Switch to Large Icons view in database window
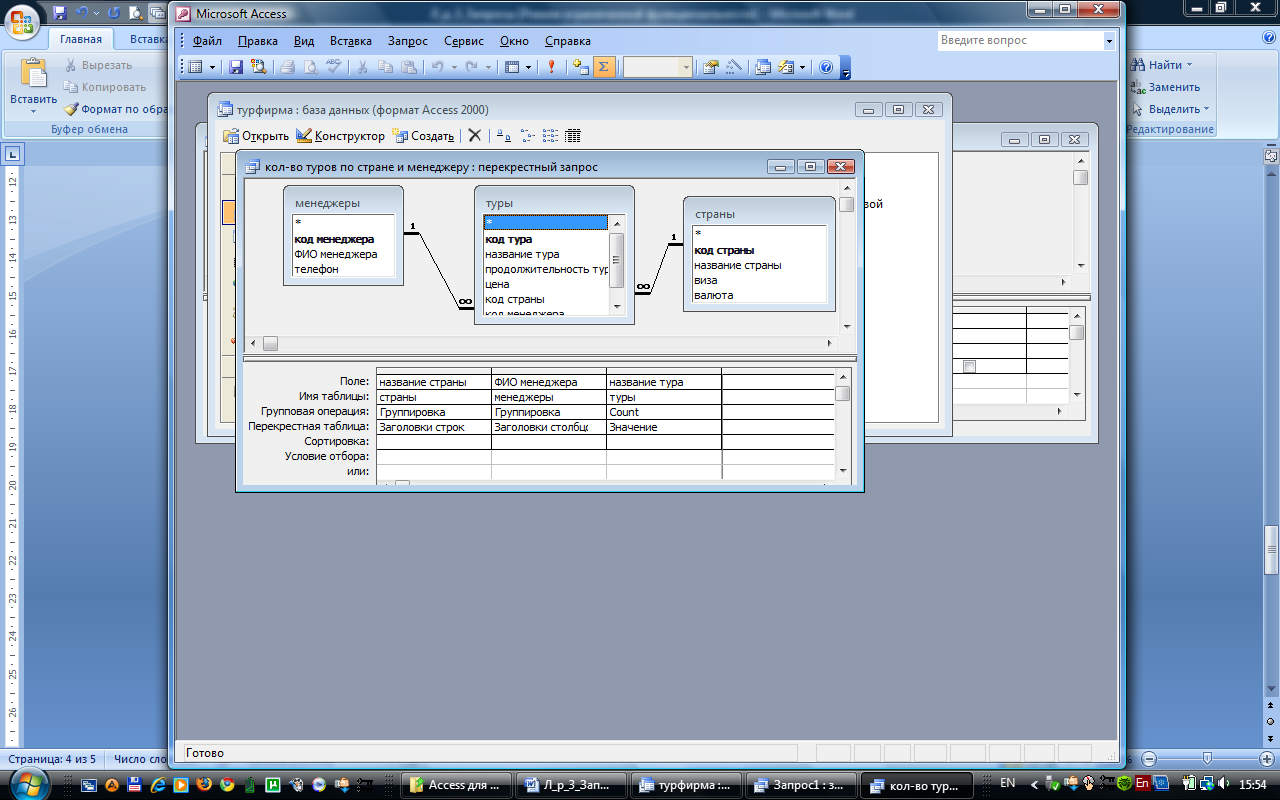This screenshot has height=800, width=1280. coord(505,136)
